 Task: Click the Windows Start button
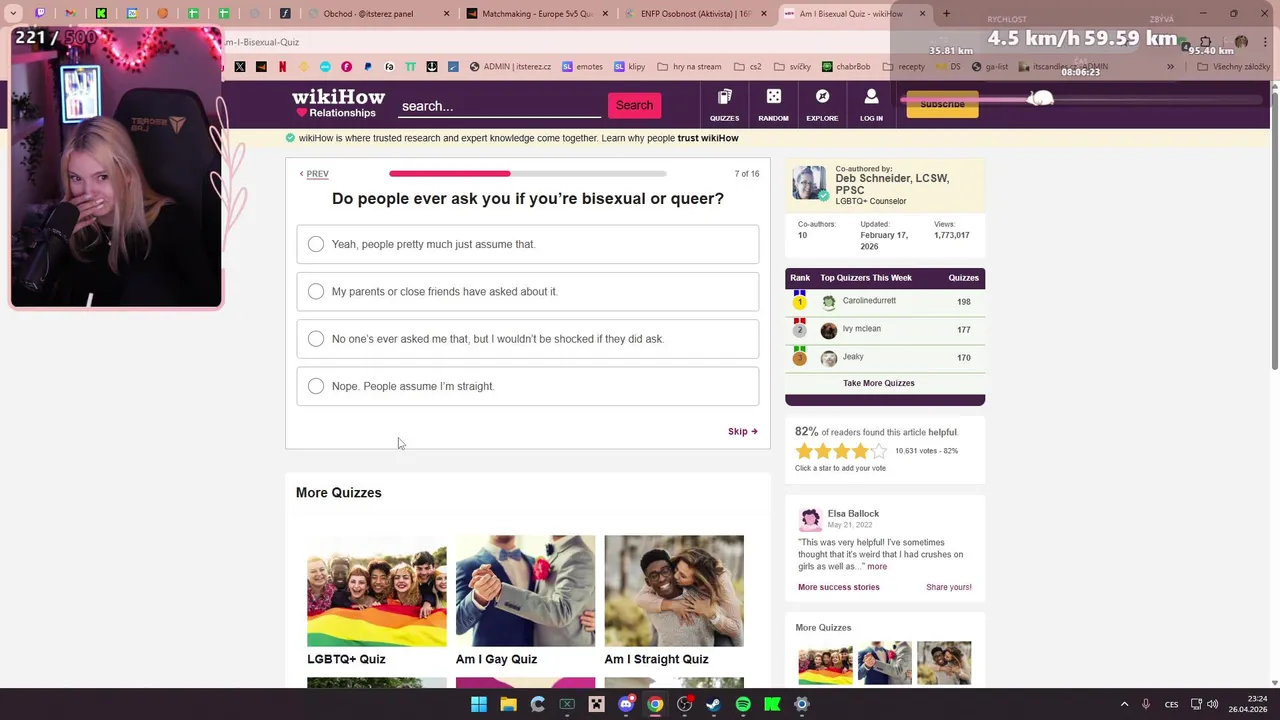[479, 704]
